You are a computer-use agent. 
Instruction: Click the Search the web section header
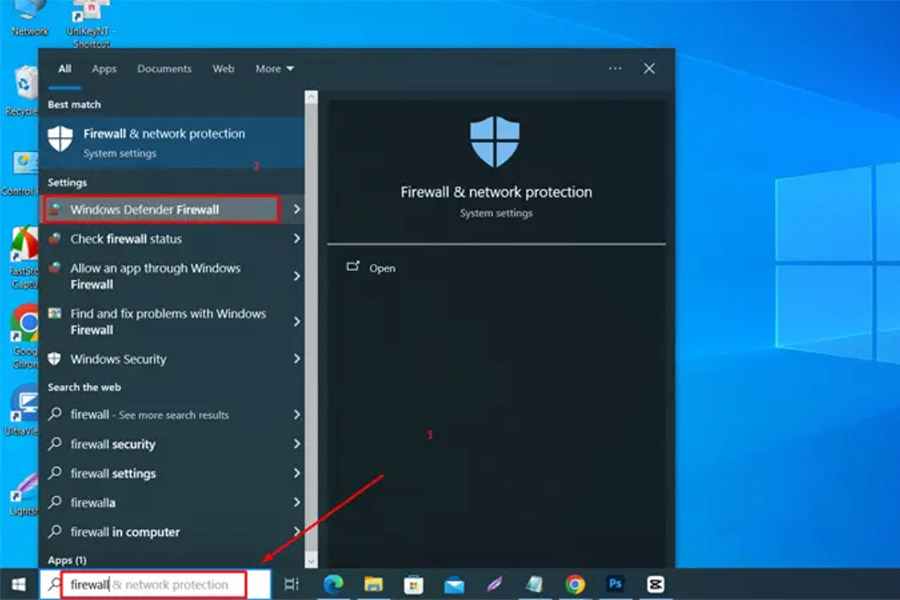[84, 387]
